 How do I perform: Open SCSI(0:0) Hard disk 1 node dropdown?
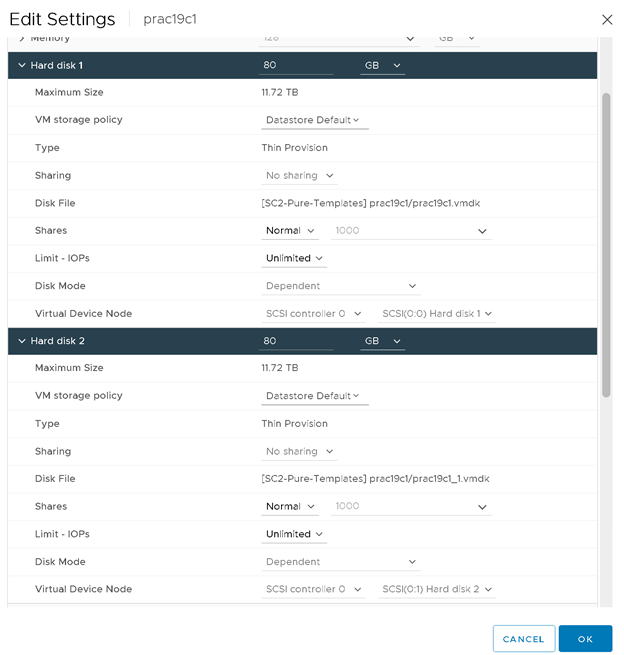click(438, 314)
